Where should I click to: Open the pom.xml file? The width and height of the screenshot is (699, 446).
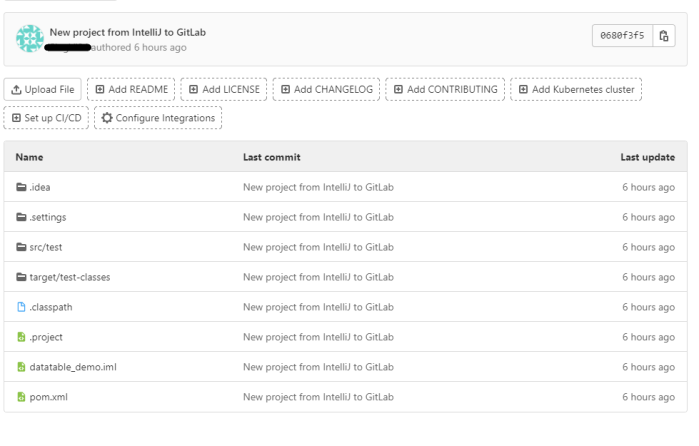[49, 397]
